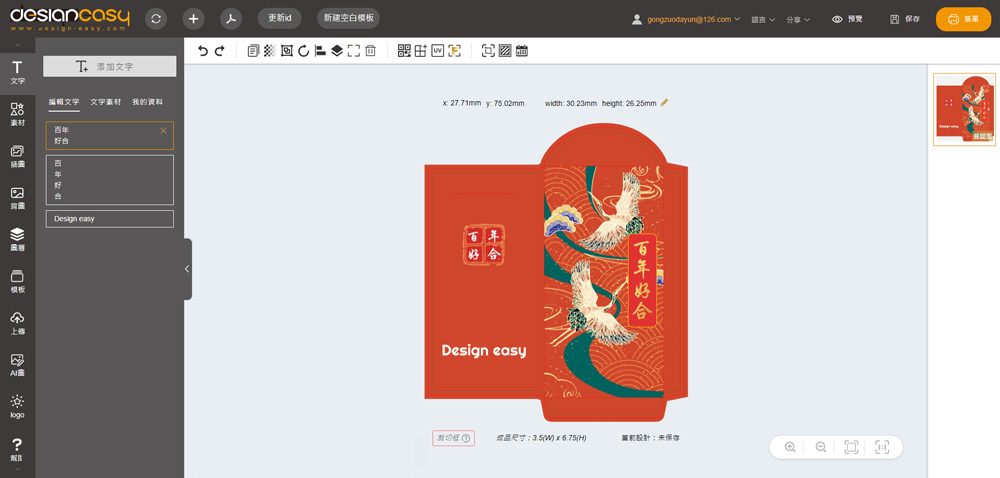This screenshot has width=1000, height=478.
Task: Insert a QR code via toolbar icon
Action: [x=404, y=51]
